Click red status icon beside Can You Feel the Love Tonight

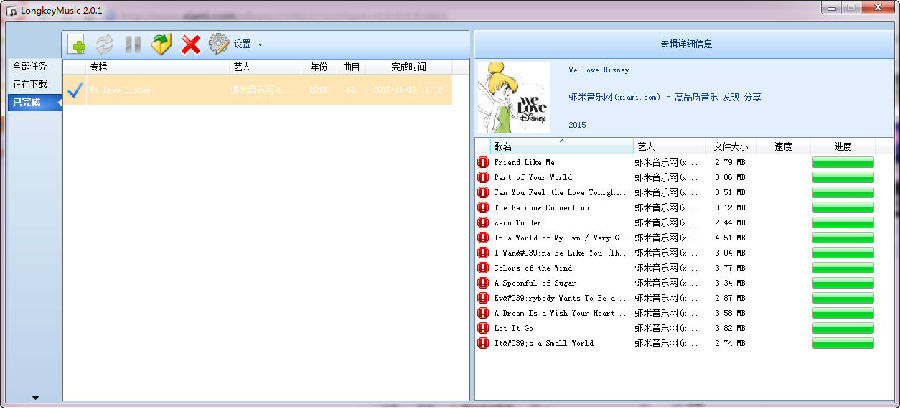(483, 192)
